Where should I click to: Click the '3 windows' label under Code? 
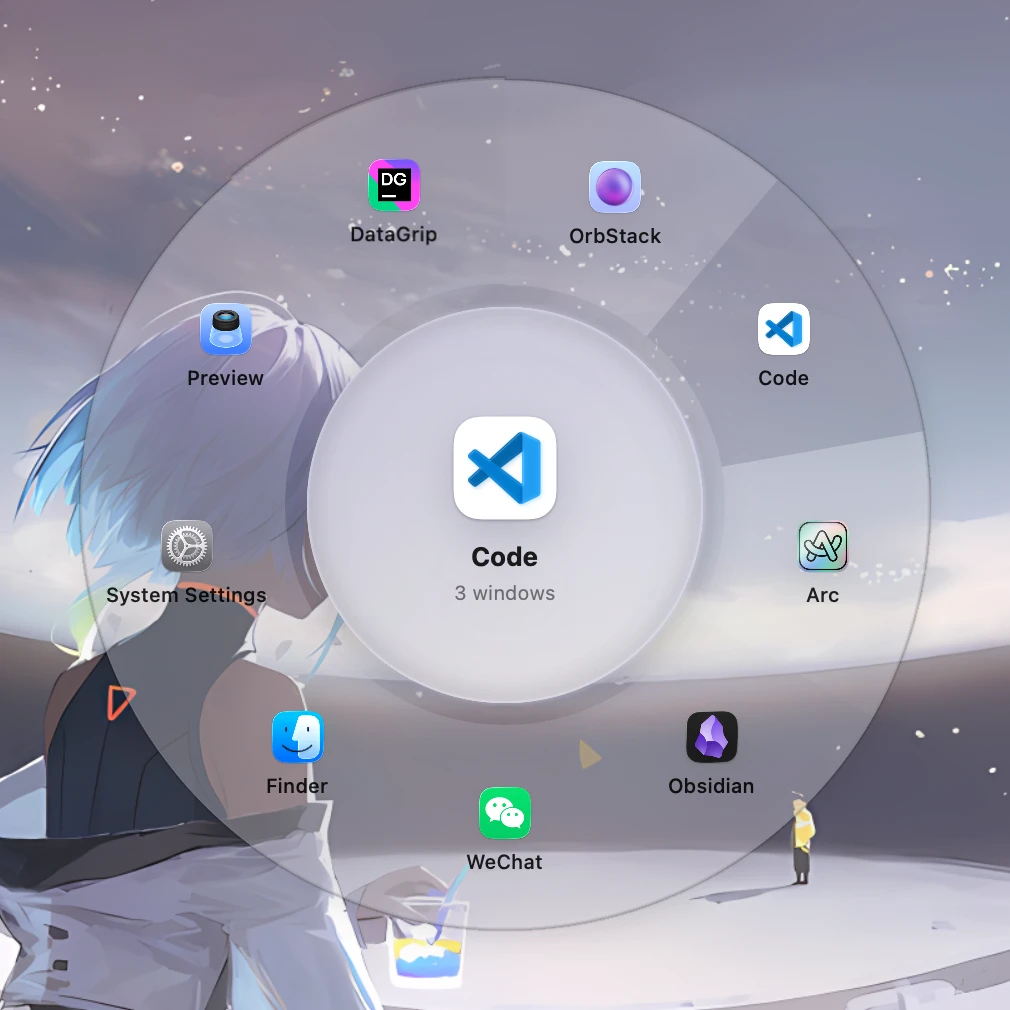pos(505,593)
